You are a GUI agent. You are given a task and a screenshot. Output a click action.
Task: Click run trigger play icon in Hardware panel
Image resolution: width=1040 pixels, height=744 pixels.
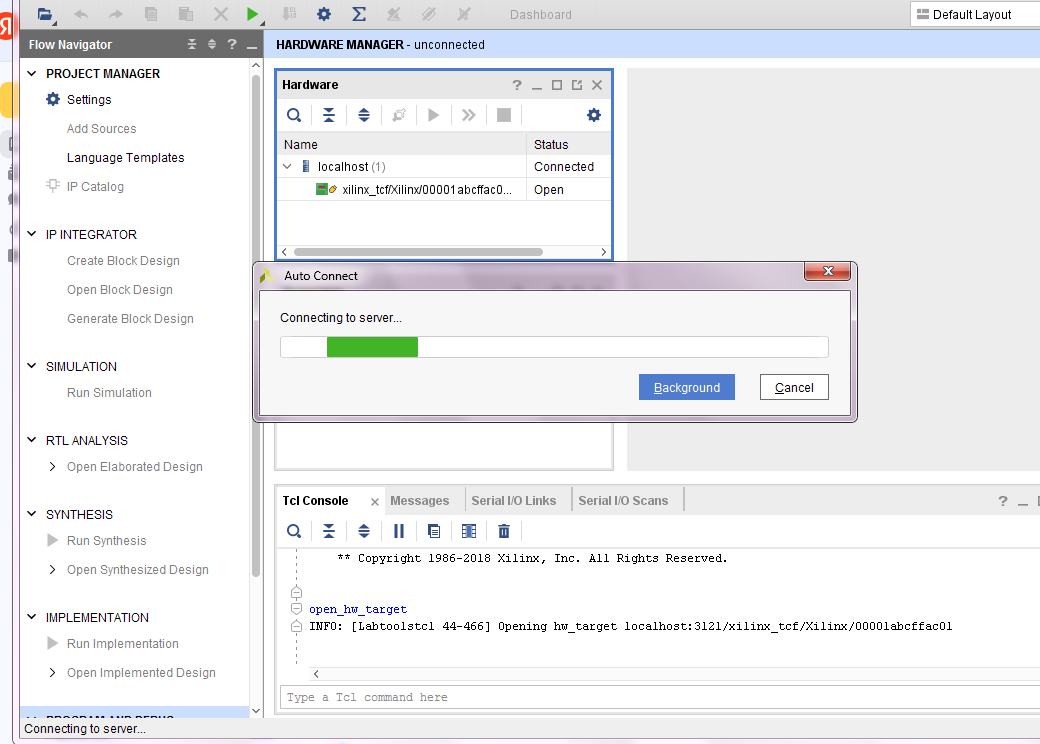(x=433, y=115)
